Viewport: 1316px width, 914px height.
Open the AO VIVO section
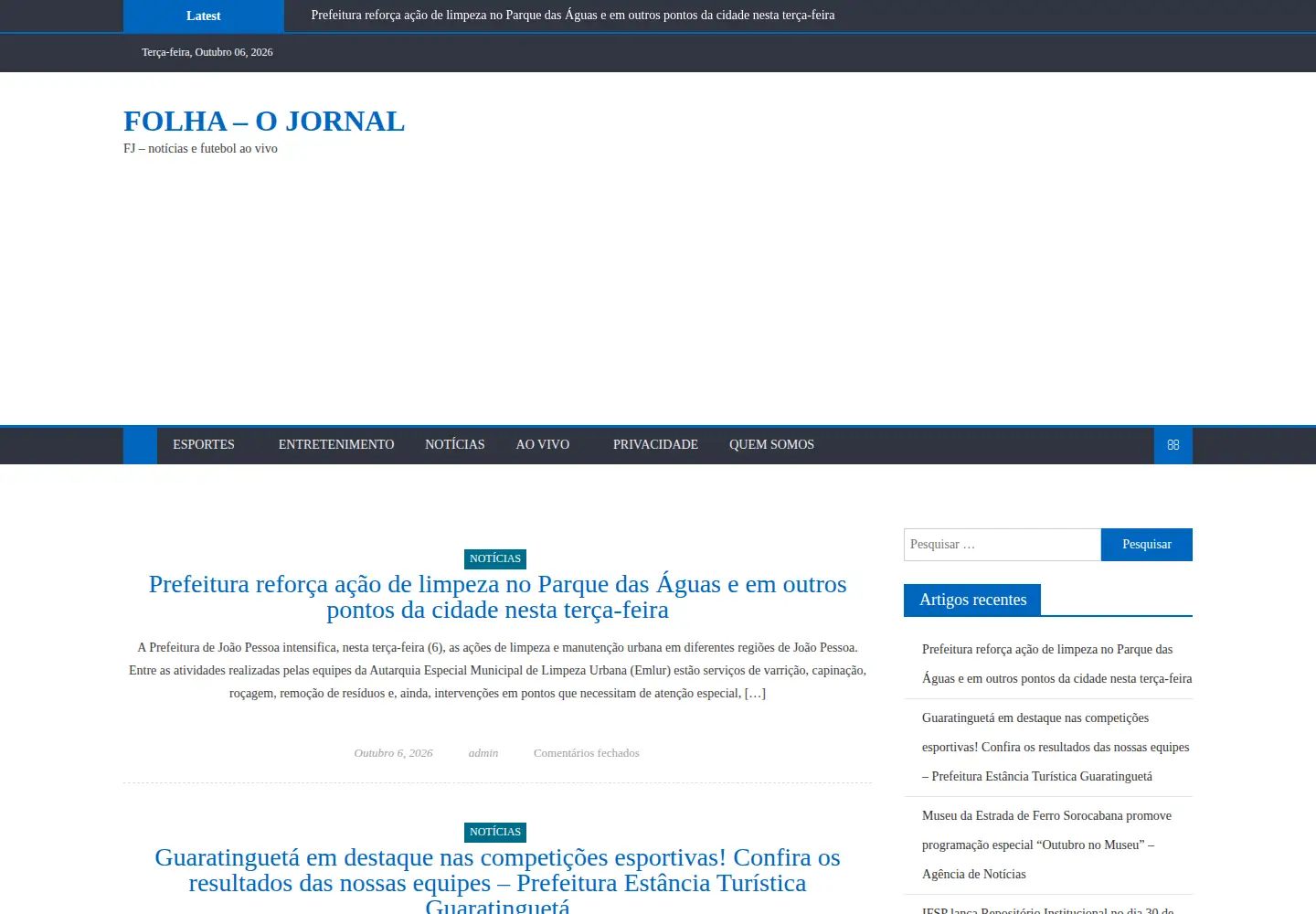(x=543, y=445)
